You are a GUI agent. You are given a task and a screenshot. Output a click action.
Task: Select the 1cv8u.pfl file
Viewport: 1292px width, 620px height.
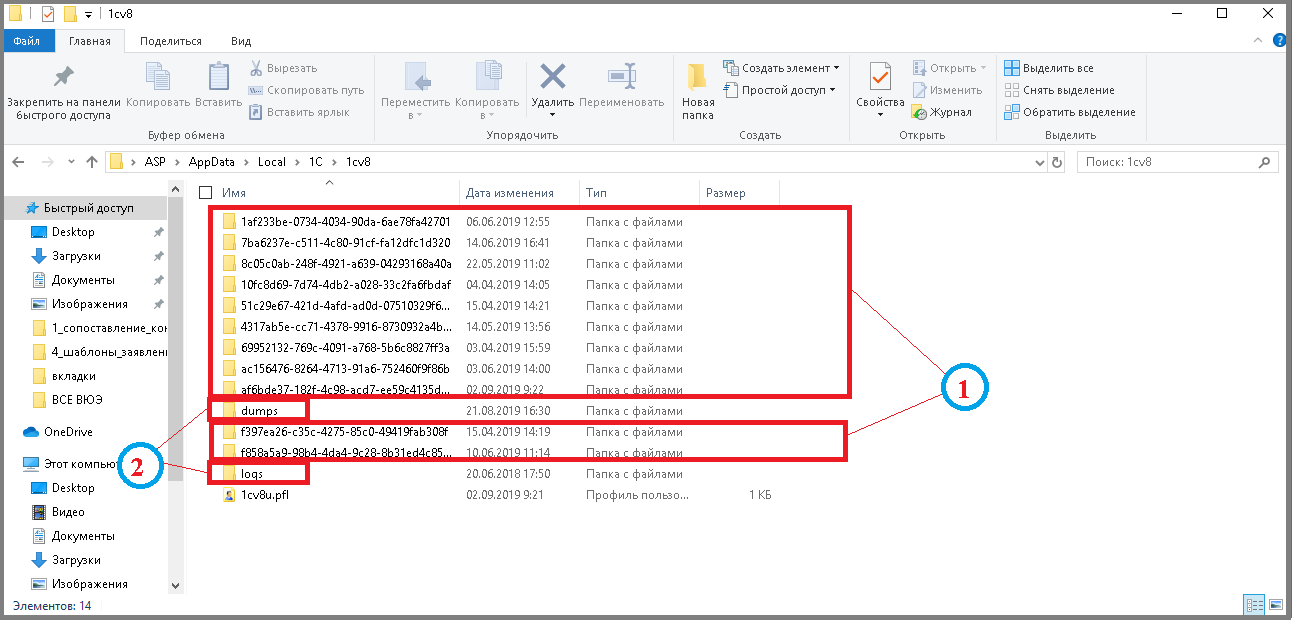[x=264, y=495]
